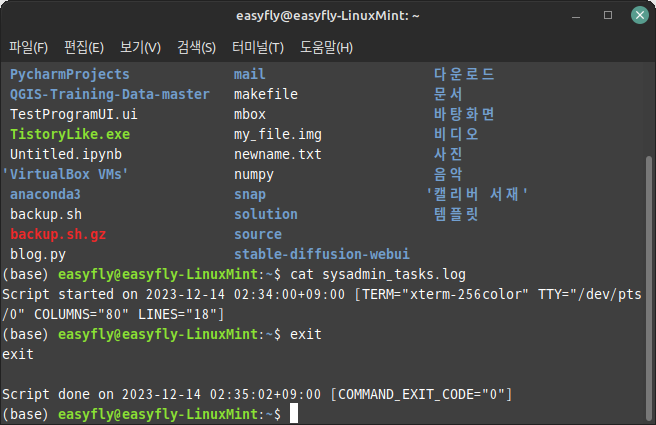Click the TistoryLike.exe file name
This screenshot has height=425, width=656.
(x=70, y=134)
